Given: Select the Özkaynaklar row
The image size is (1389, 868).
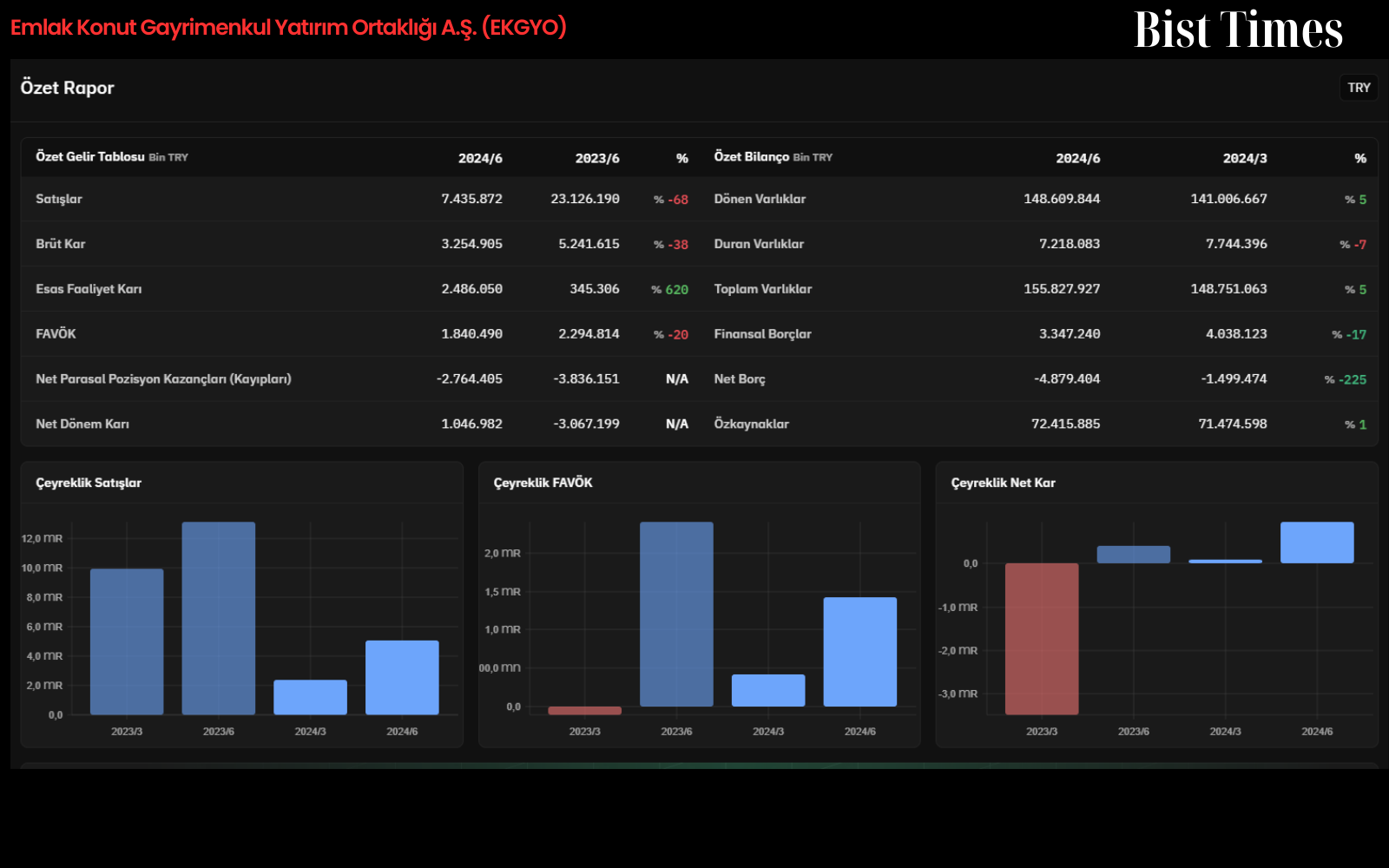Looking at the screenshot, I should click(x=1040, y=424).
